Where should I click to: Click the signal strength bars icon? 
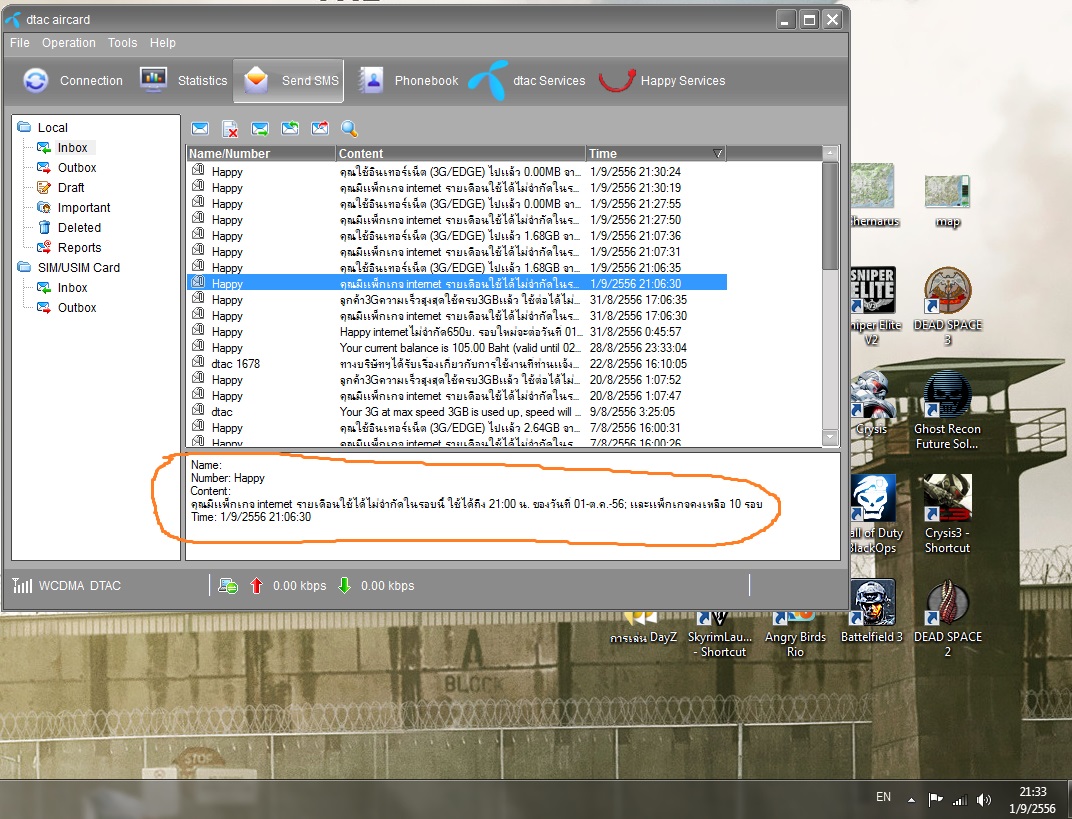(x=22, y=585)
